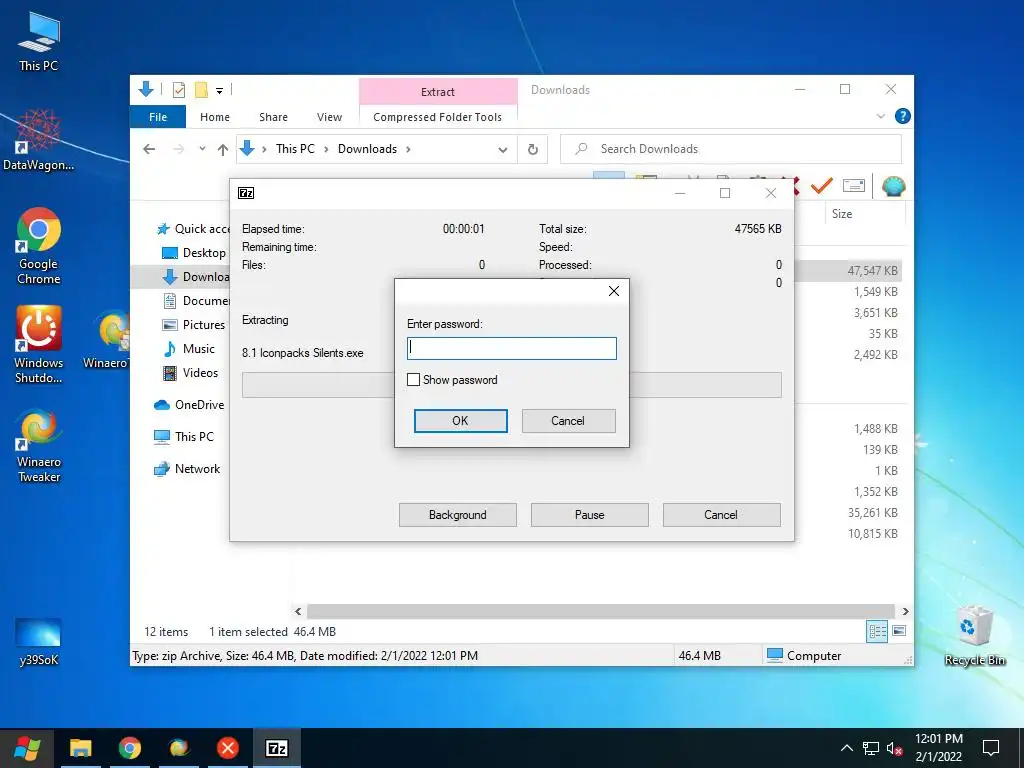Image resolution: width=1024 pixels, height=768 pixels.
Task: Switch to large icons view
Action: pyautogui.click(x=899, y=631)
